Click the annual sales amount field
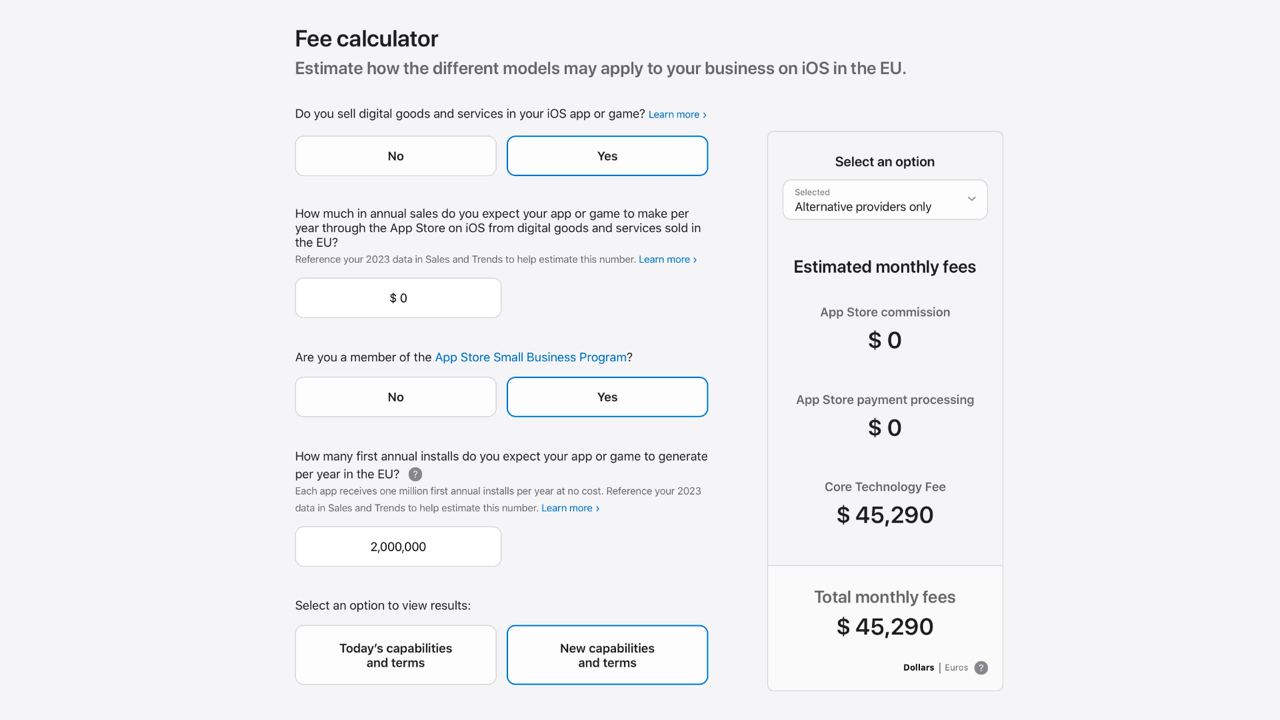 click(398, 298)
